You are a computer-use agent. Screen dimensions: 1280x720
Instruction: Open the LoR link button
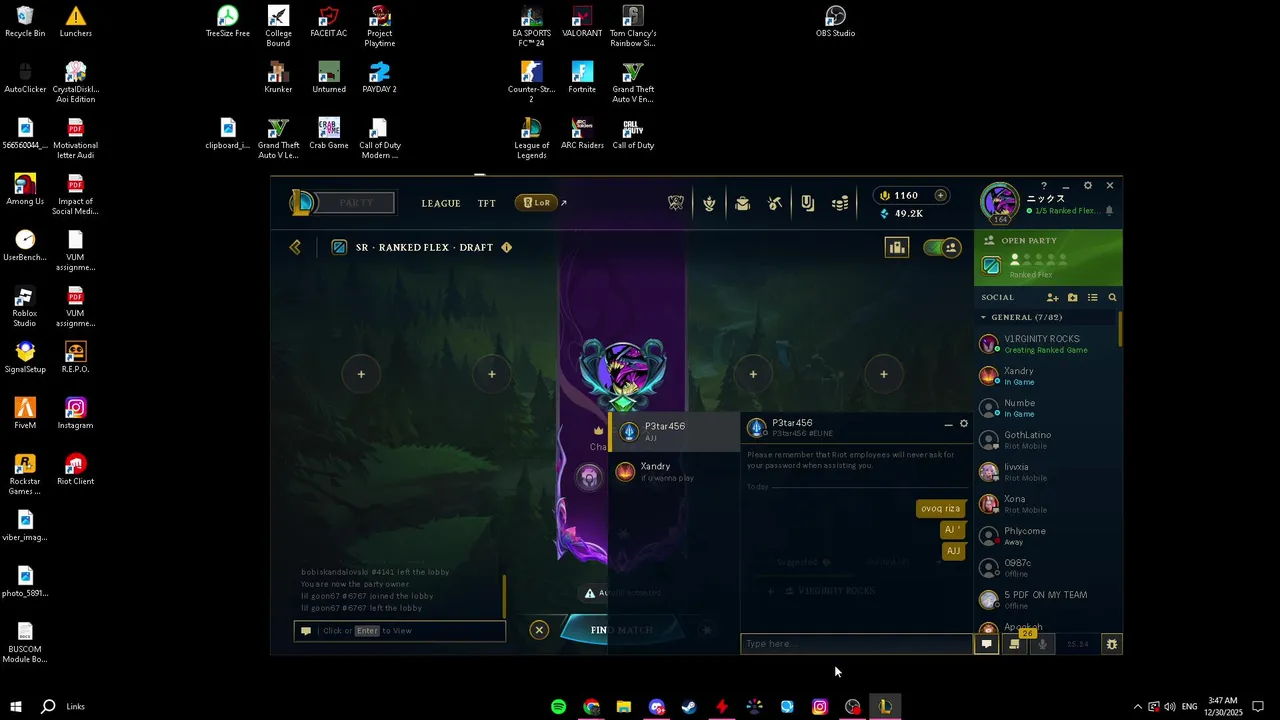click(x=537, y=203)
